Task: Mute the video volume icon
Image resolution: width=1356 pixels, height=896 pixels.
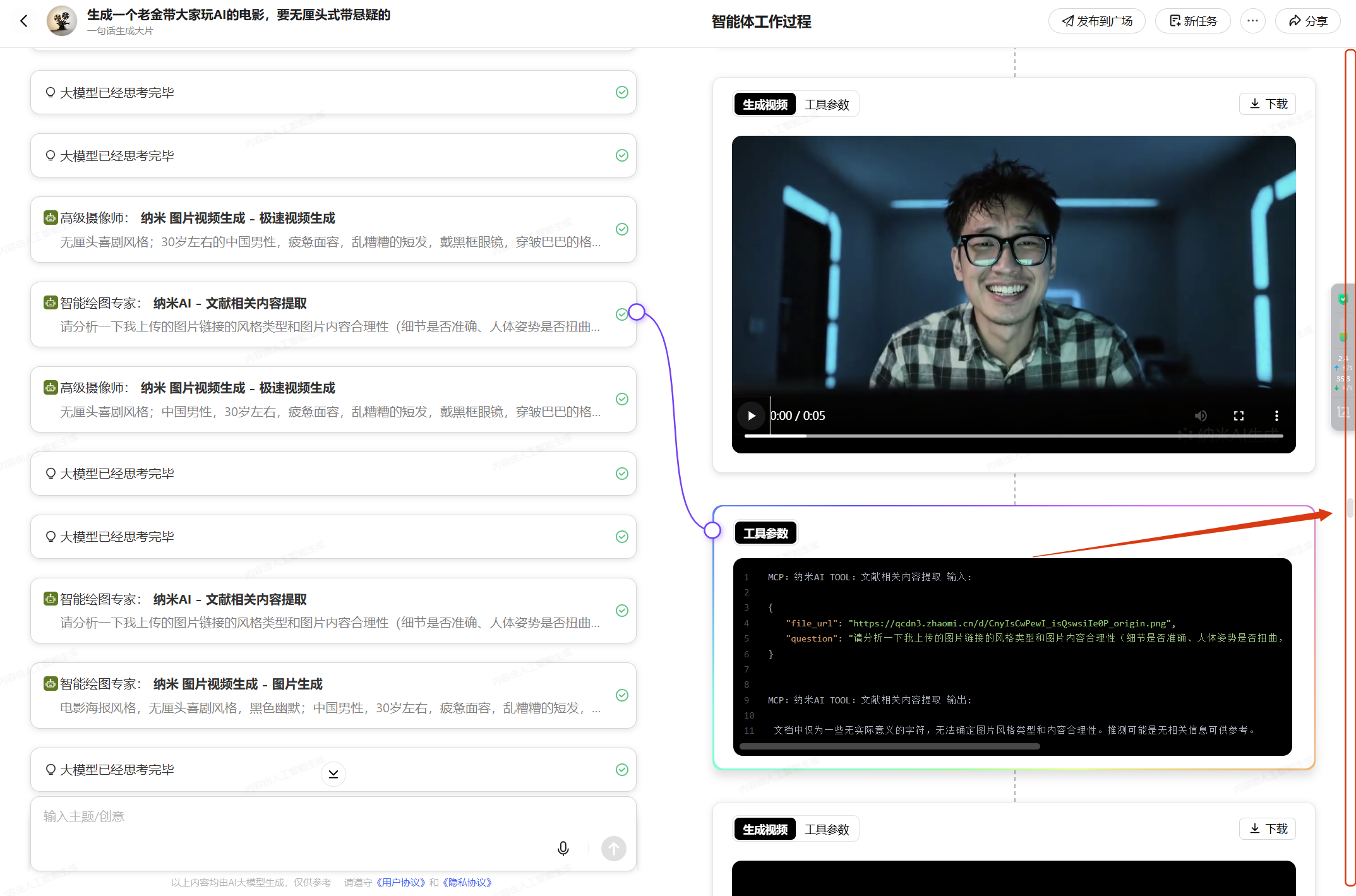Action: 1201,415
